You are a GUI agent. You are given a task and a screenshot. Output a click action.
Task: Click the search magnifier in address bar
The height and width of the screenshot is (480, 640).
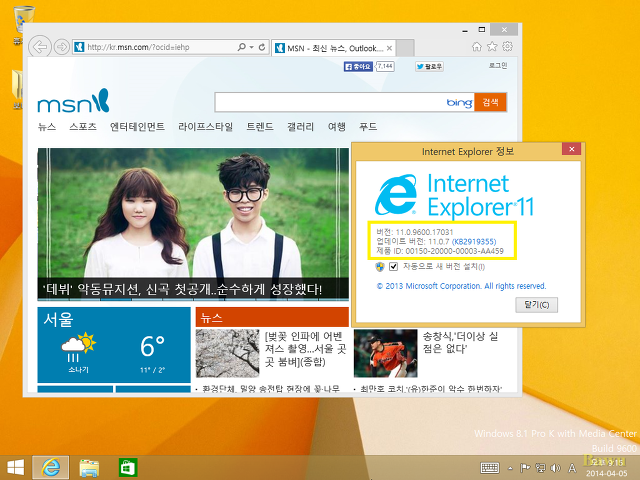(x=241, y=47)
